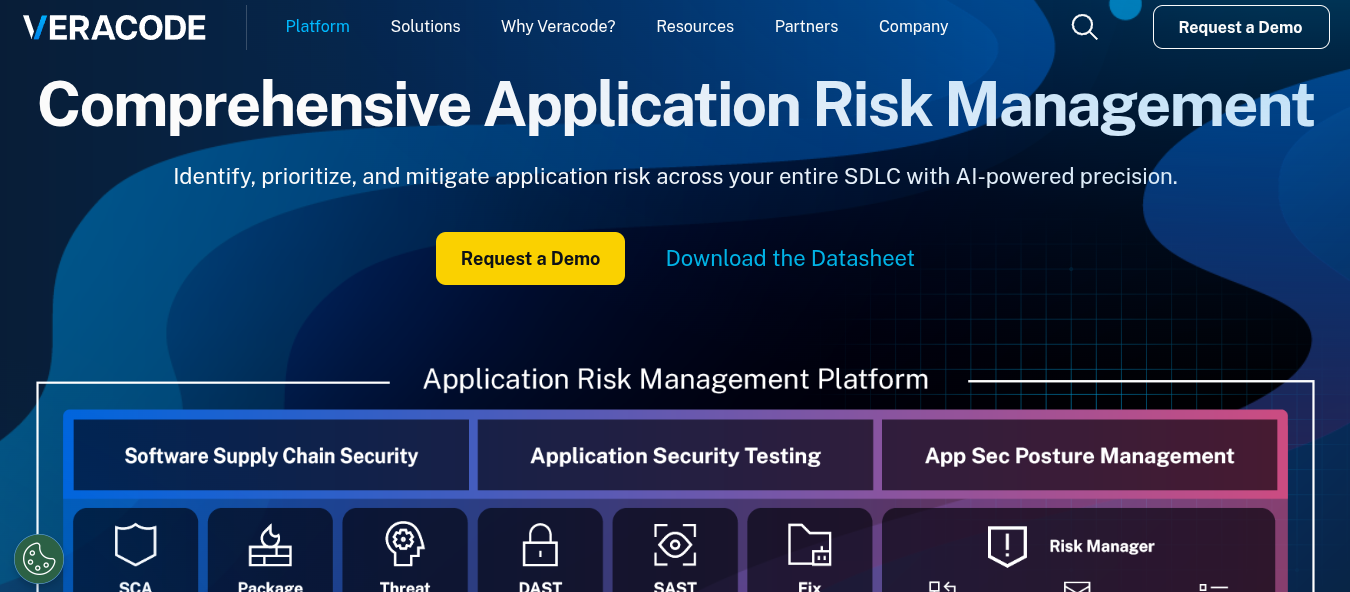Click the Package firewall icon
1350x592 pixels.
coord(270,545)
